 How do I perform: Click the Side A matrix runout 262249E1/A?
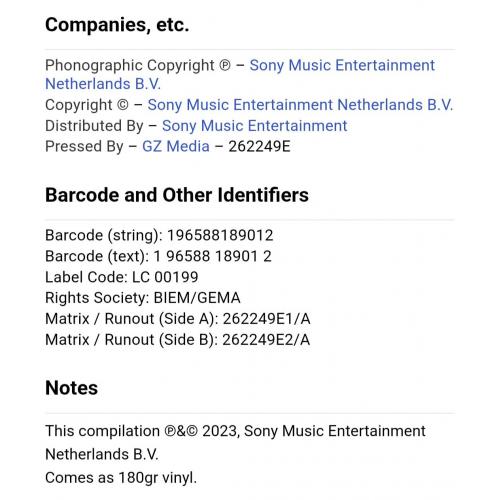click(266, 319)
